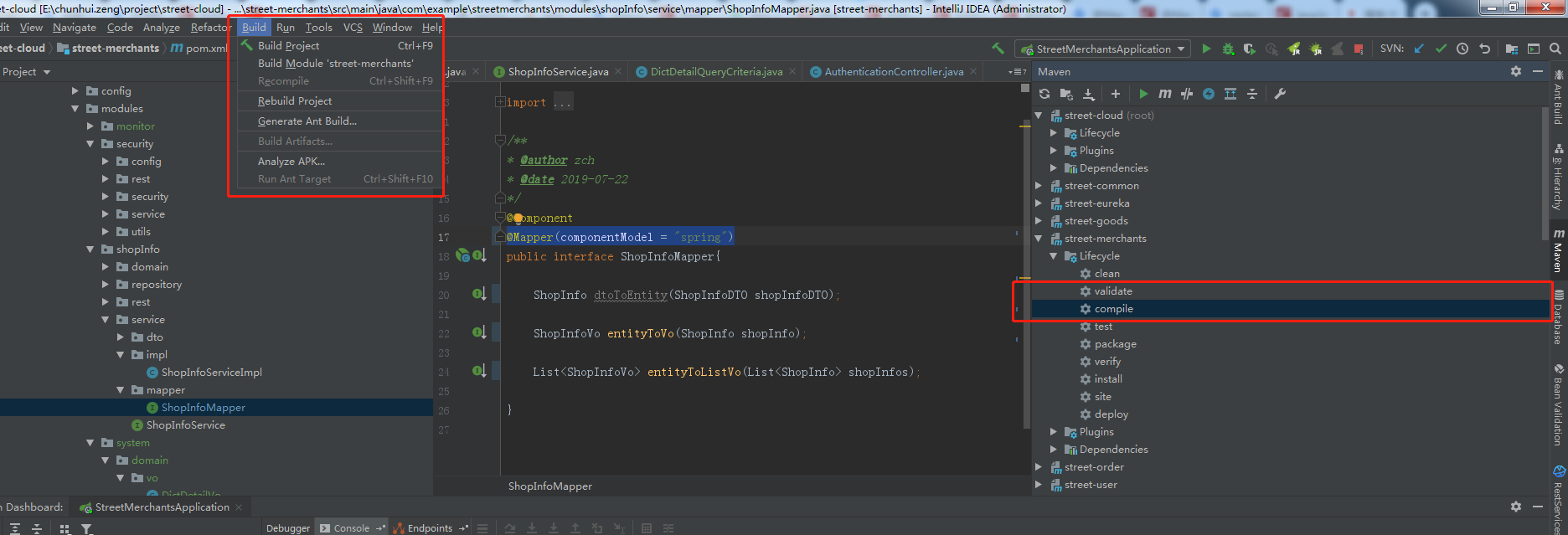The height and width of the screenshot is (535, 1568).
Task: Click the SVN revert arrow icon
Action: 1484,49
